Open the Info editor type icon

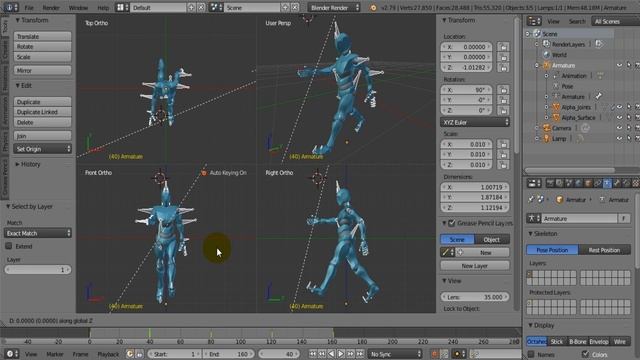click(x=10, y=7)
